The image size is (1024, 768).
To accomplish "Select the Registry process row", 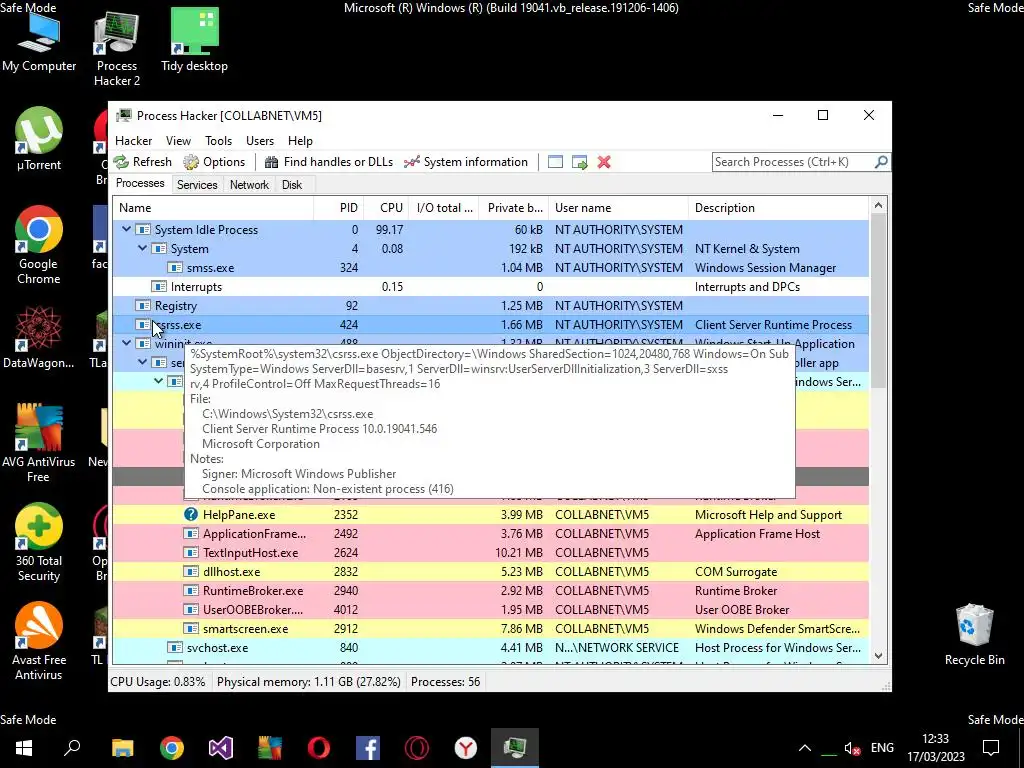I will pos(490,306).
